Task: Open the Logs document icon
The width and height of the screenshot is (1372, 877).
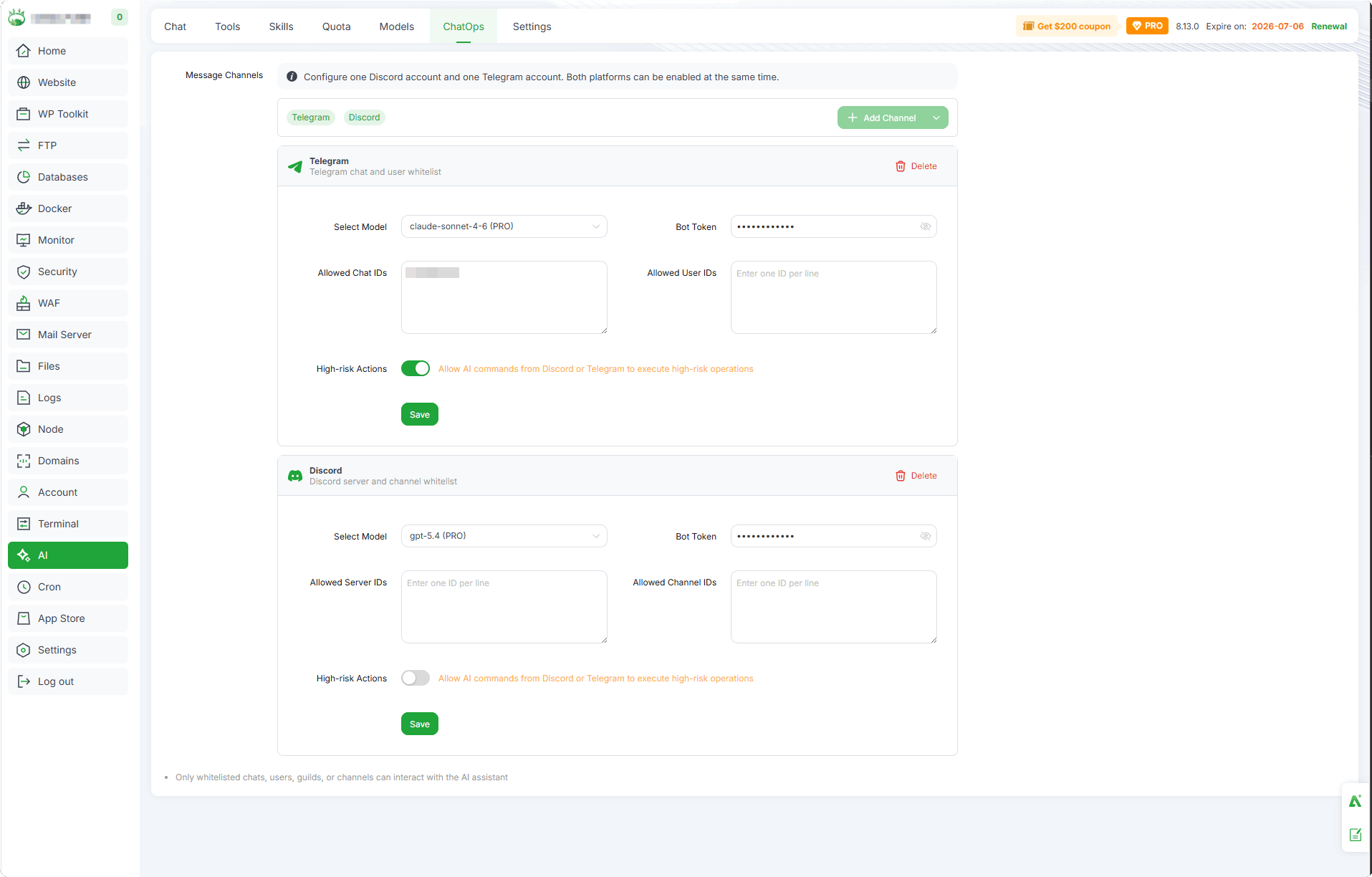Action: pyautogui.click(x=24, y=398)
